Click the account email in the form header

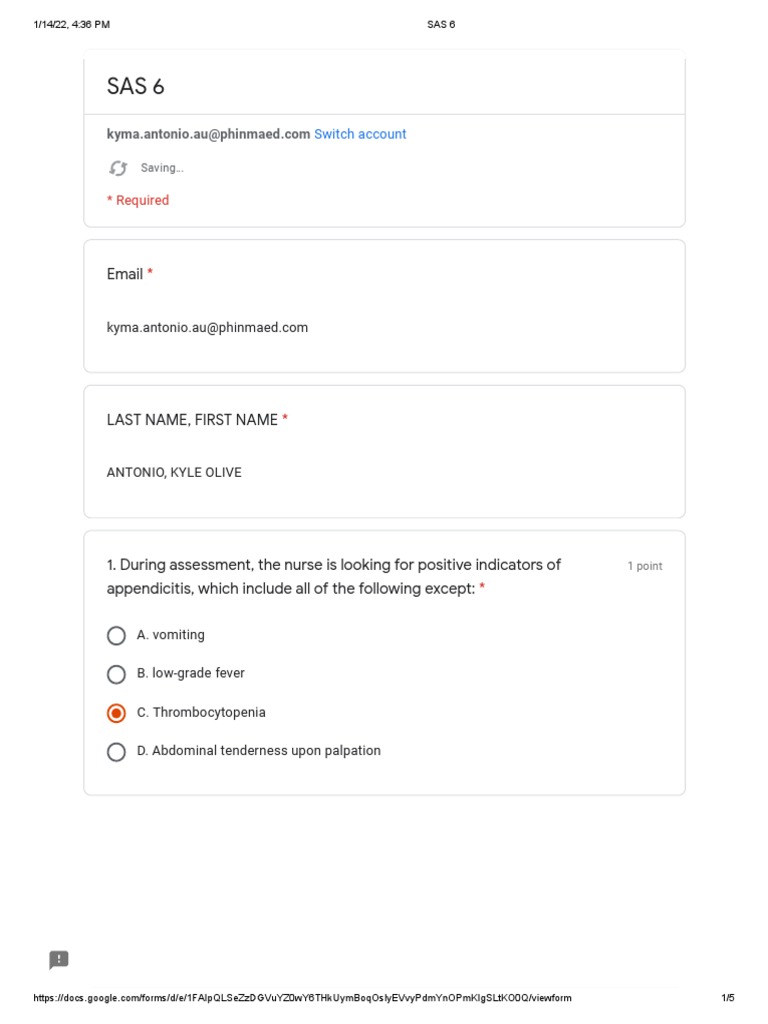point(208,134)
